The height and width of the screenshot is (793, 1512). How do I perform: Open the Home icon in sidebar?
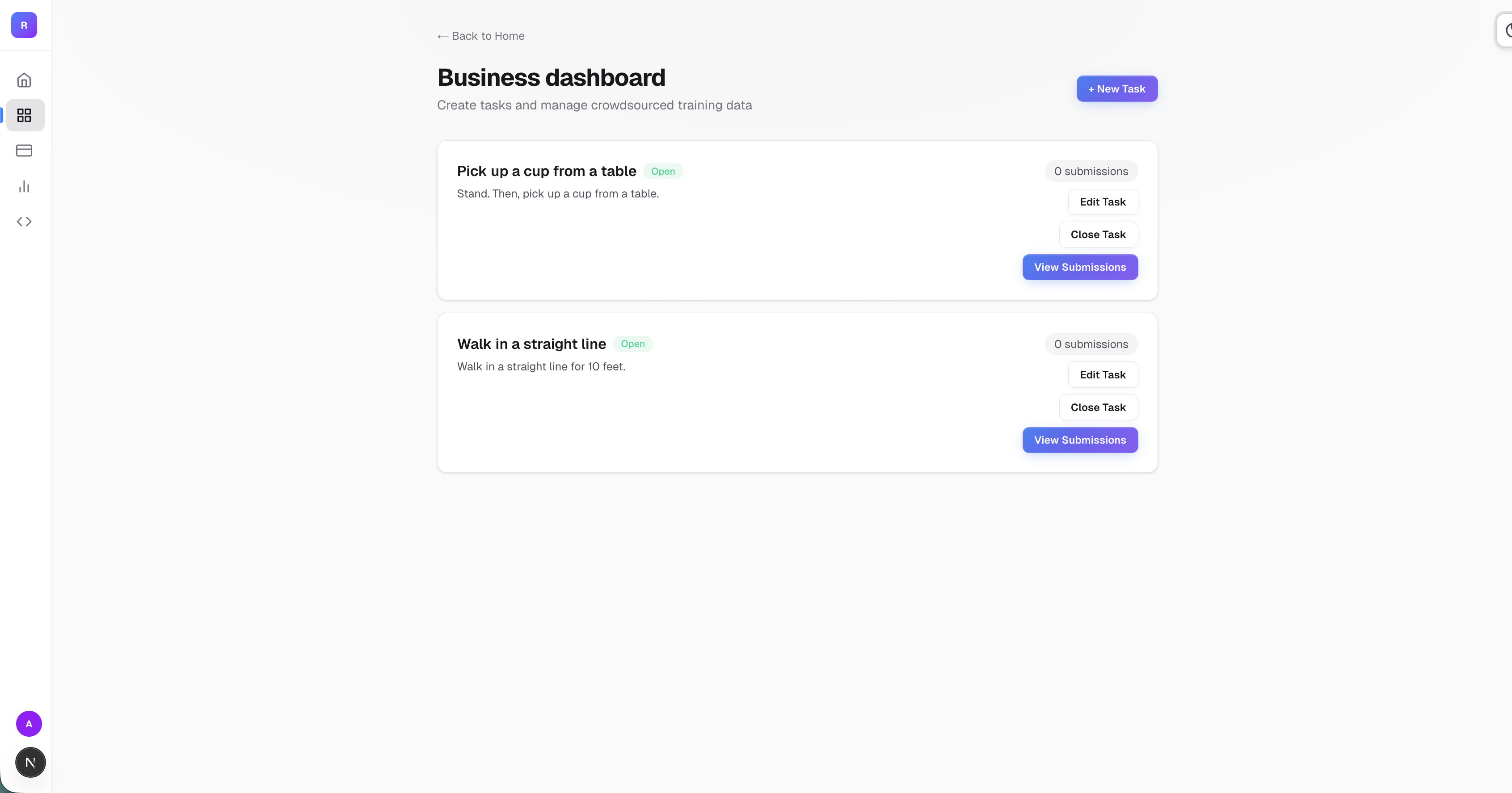[24, 80]
